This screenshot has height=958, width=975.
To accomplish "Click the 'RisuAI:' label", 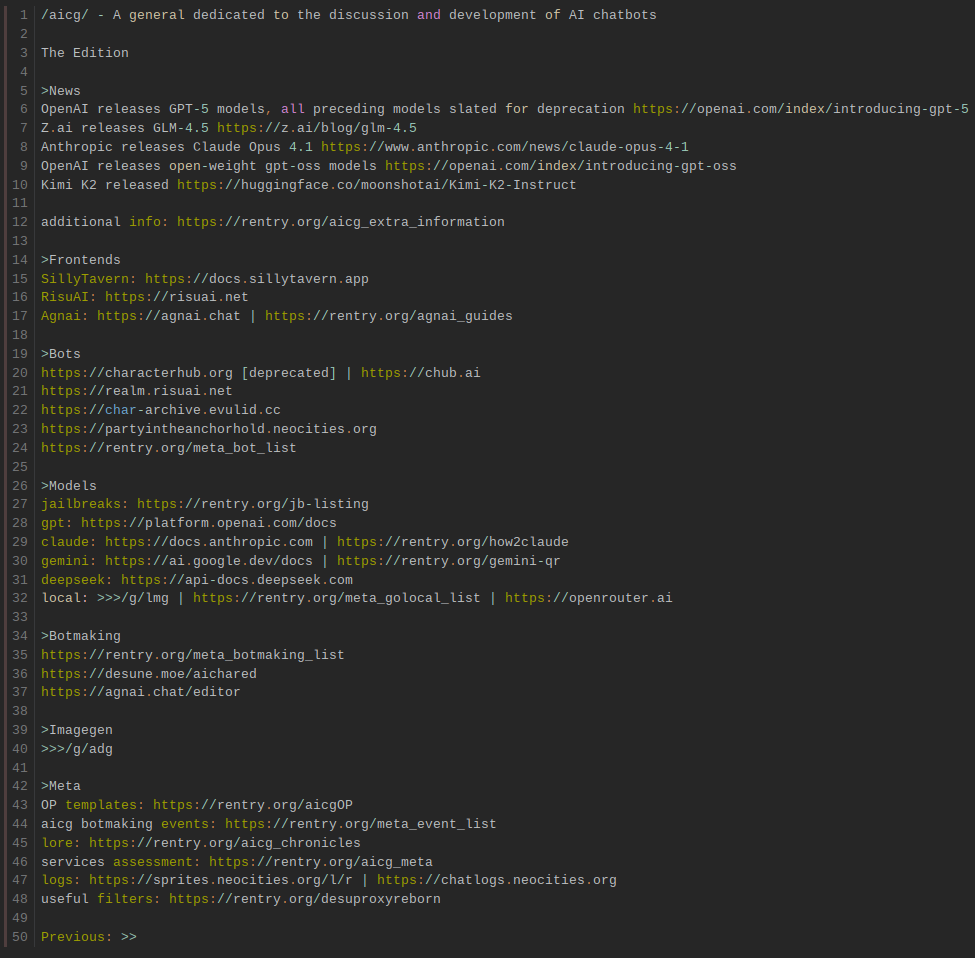I will (x=69, y=297).
